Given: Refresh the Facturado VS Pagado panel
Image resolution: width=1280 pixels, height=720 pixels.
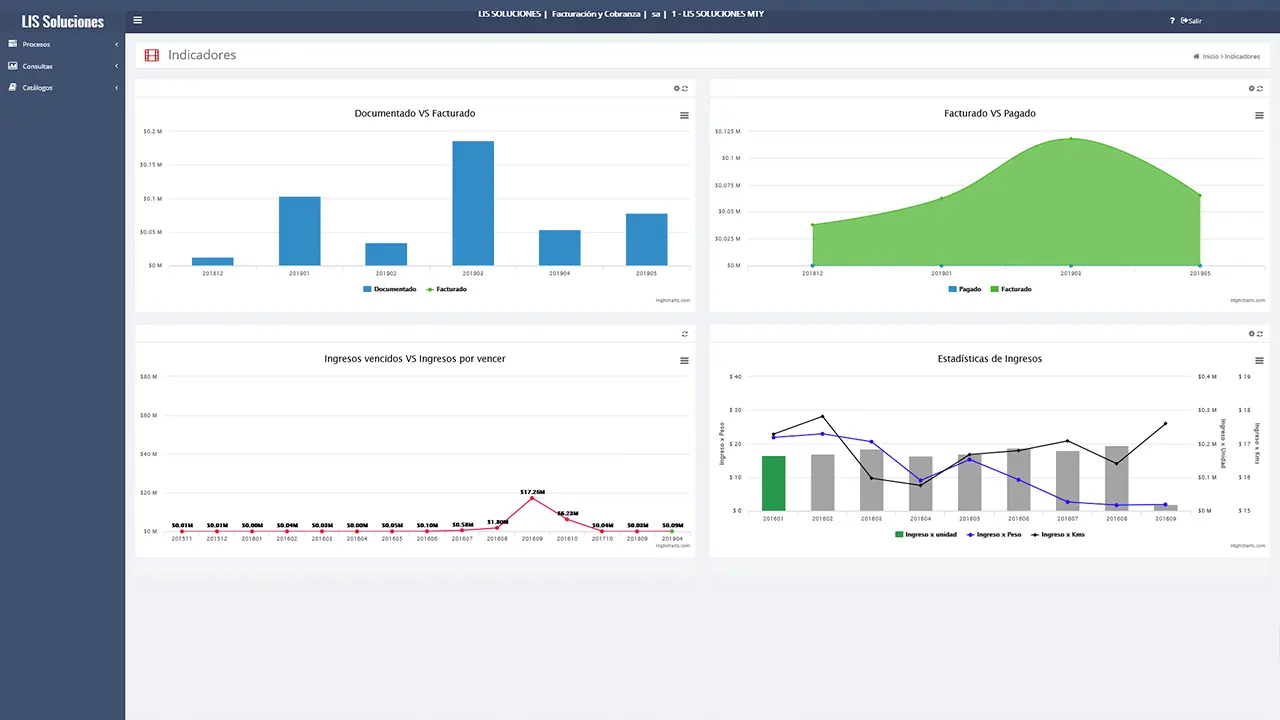Looking at the screenshot, I should (1260, 89).
